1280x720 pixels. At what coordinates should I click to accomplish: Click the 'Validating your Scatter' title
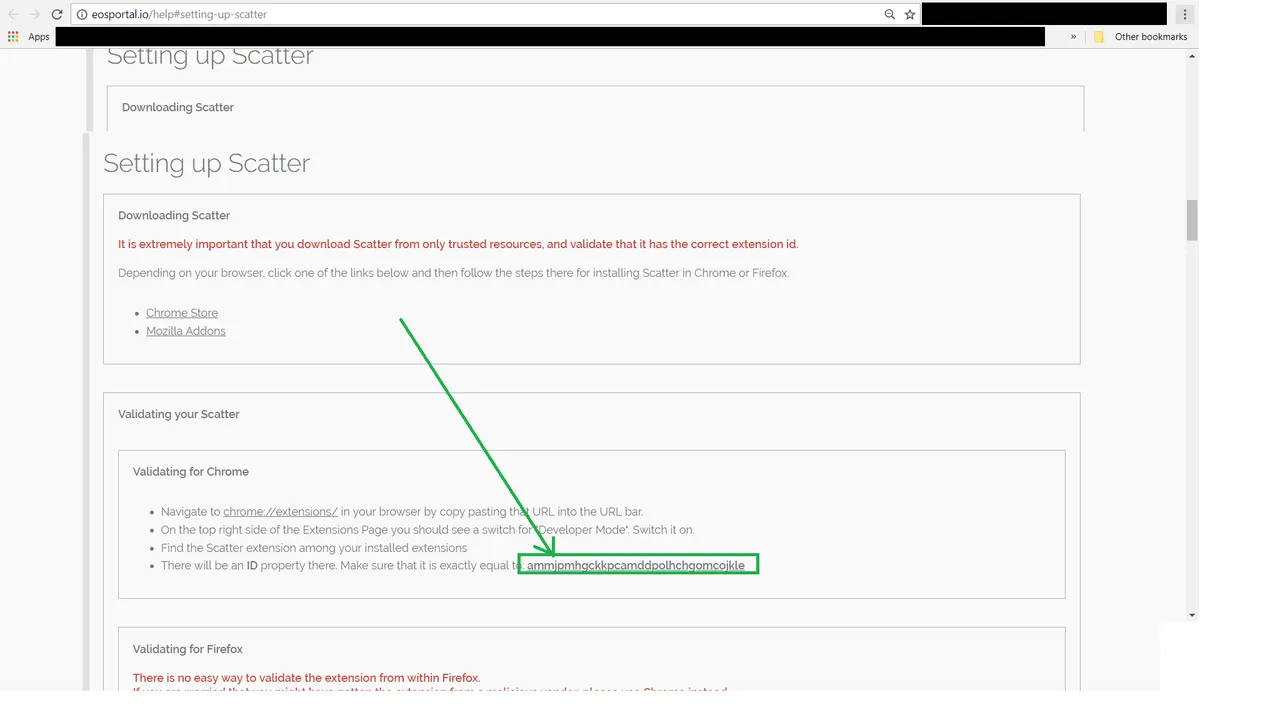179,414
